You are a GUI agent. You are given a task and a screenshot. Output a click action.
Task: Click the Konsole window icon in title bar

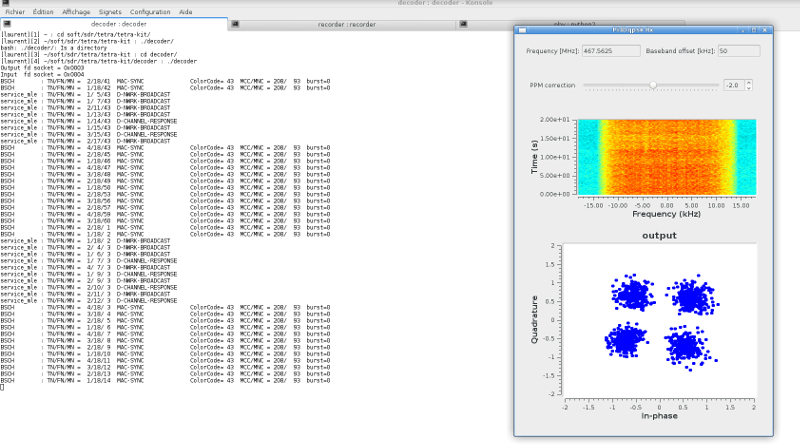point(6,3)
